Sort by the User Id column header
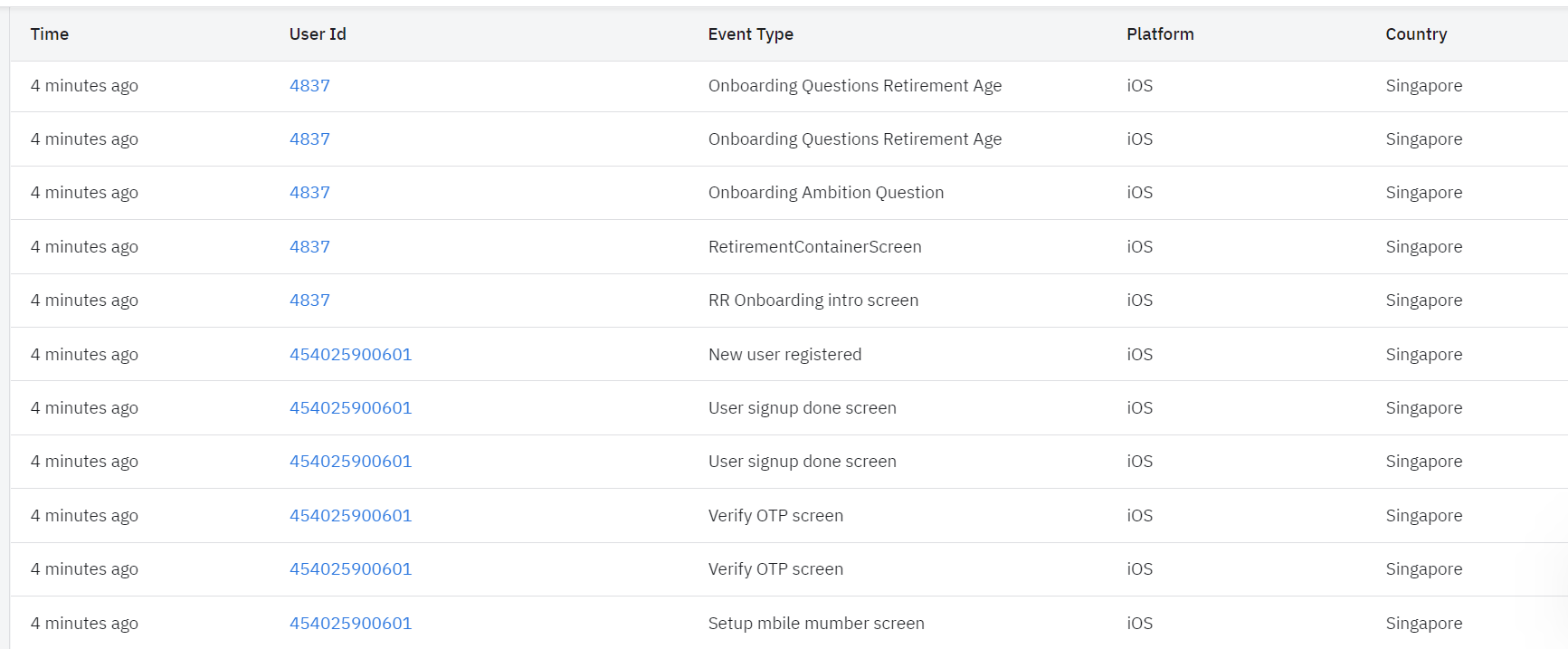The height and width of the screenshot is (649, 1568). coord(318,34)
